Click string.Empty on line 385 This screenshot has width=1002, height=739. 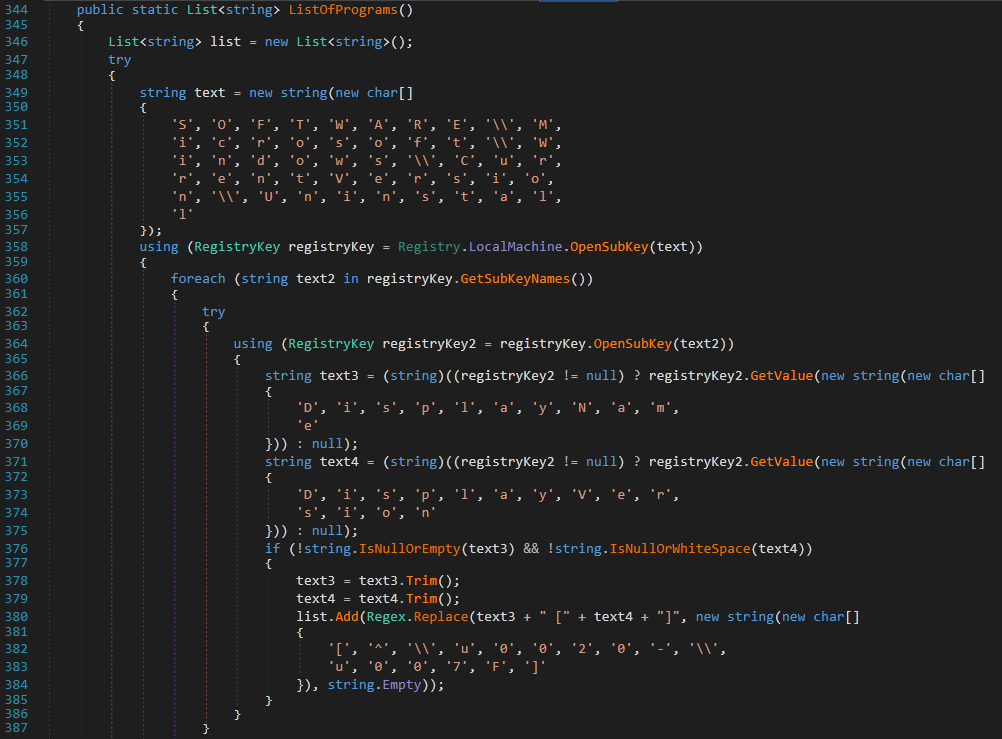pyautogui.click(x=383, y=684)
